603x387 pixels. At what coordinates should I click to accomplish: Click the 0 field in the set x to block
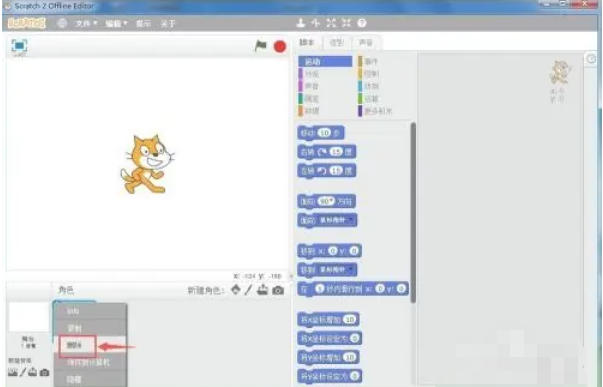(355, 338)
